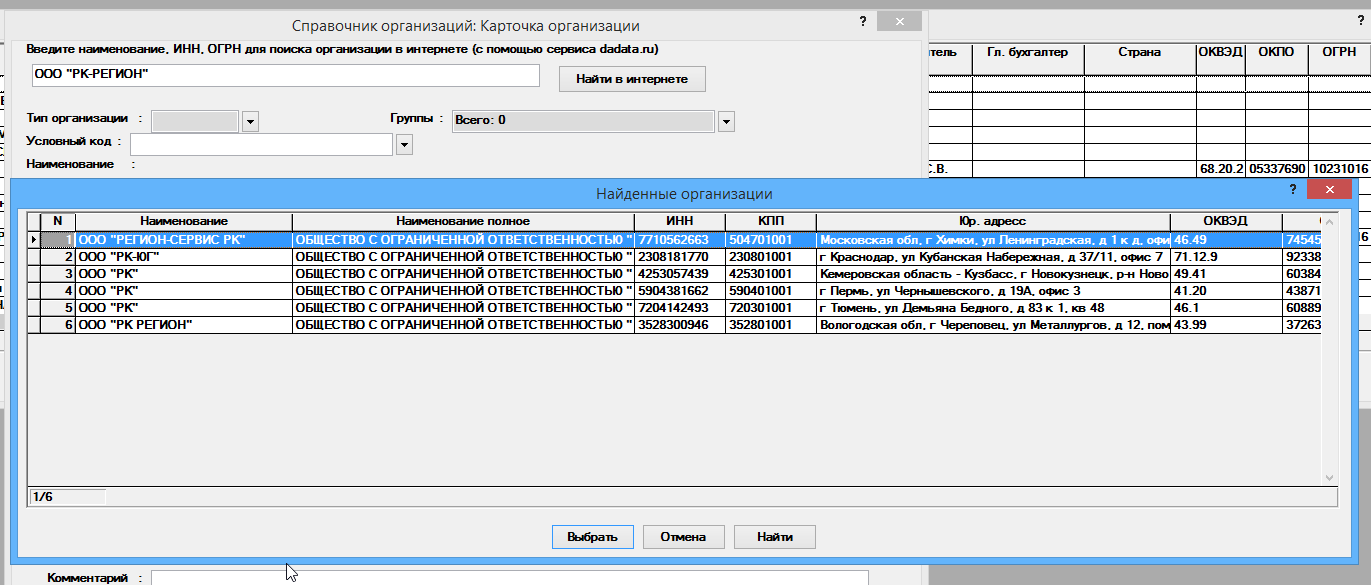Image resolution: width=1371 pixels, height=585 pixels.
Task: Click the ИНН column header
Action: coord(679,221)
